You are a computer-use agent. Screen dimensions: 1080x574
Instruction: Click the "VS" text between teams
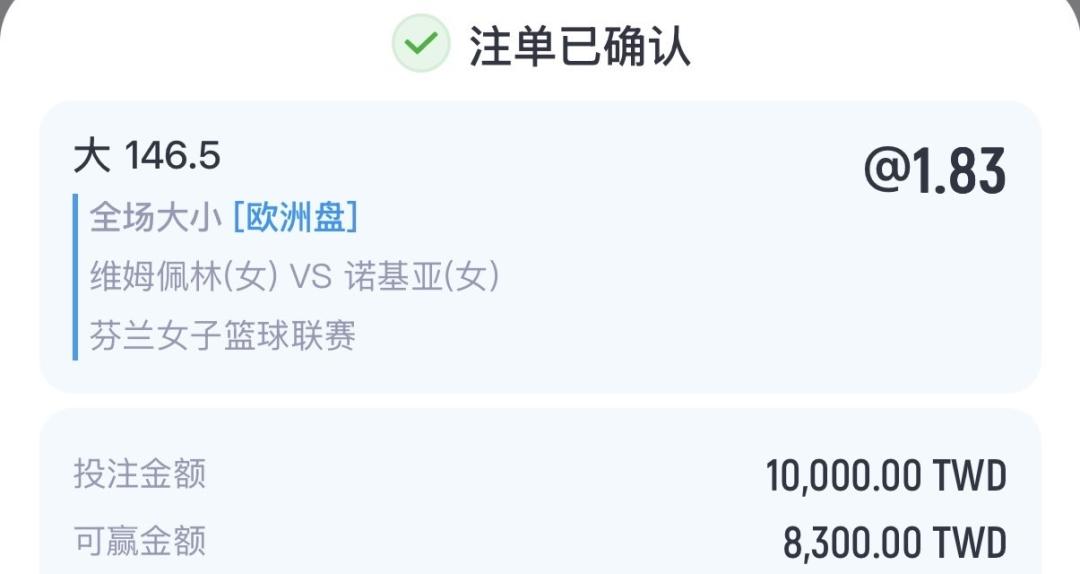(309, 276)
